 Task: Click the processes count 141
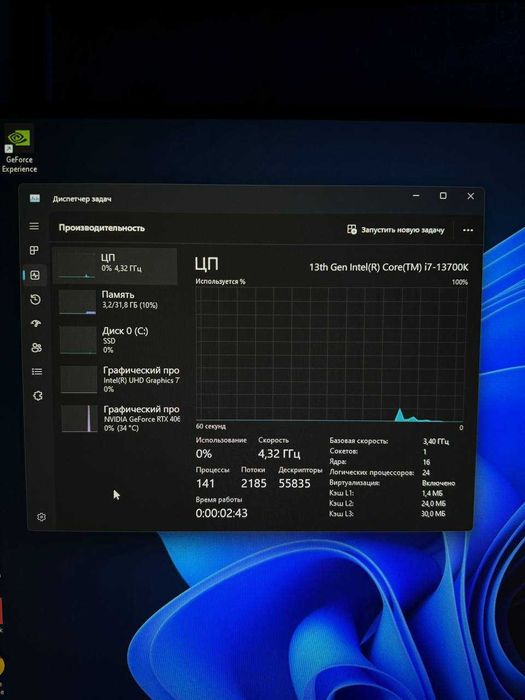coord(205,483)
